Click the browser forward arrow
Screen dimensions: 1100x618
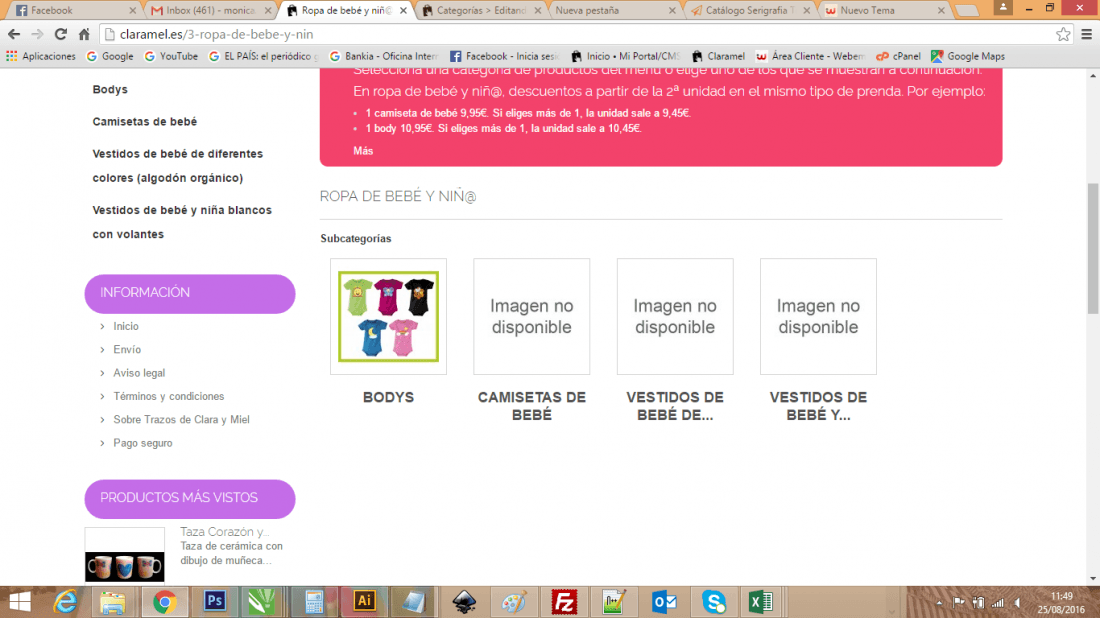point(37,34)
